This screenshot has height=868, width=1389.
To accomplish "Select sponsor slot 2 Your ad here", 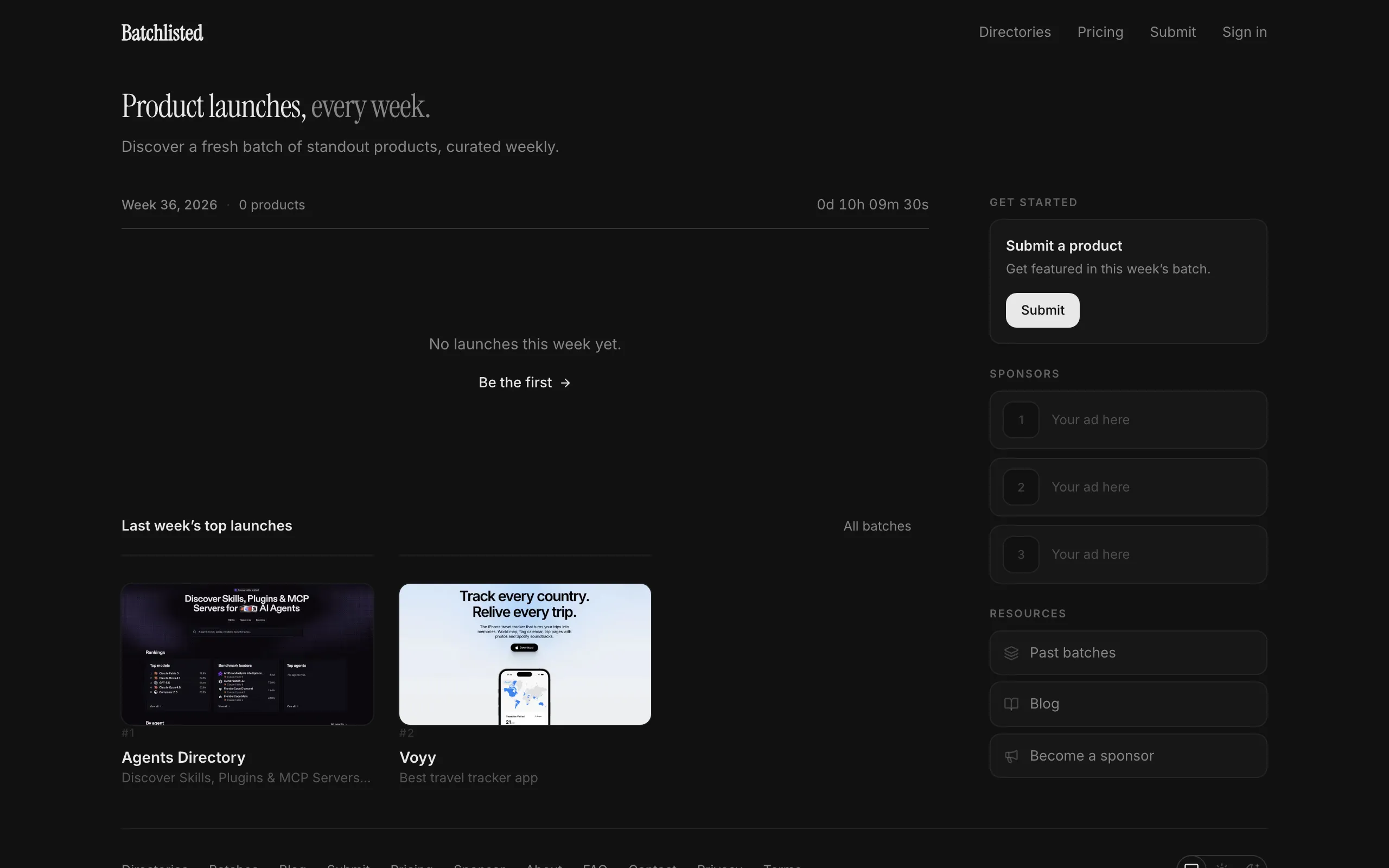I will pos(1128,487).
